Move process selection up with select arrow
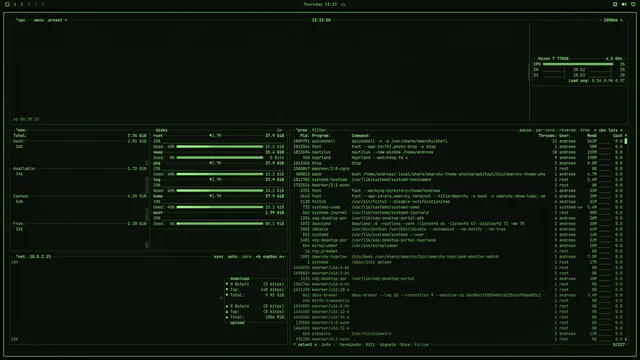Image resolution: width=640 pixels, height=360 pixels. pos(295,345)
